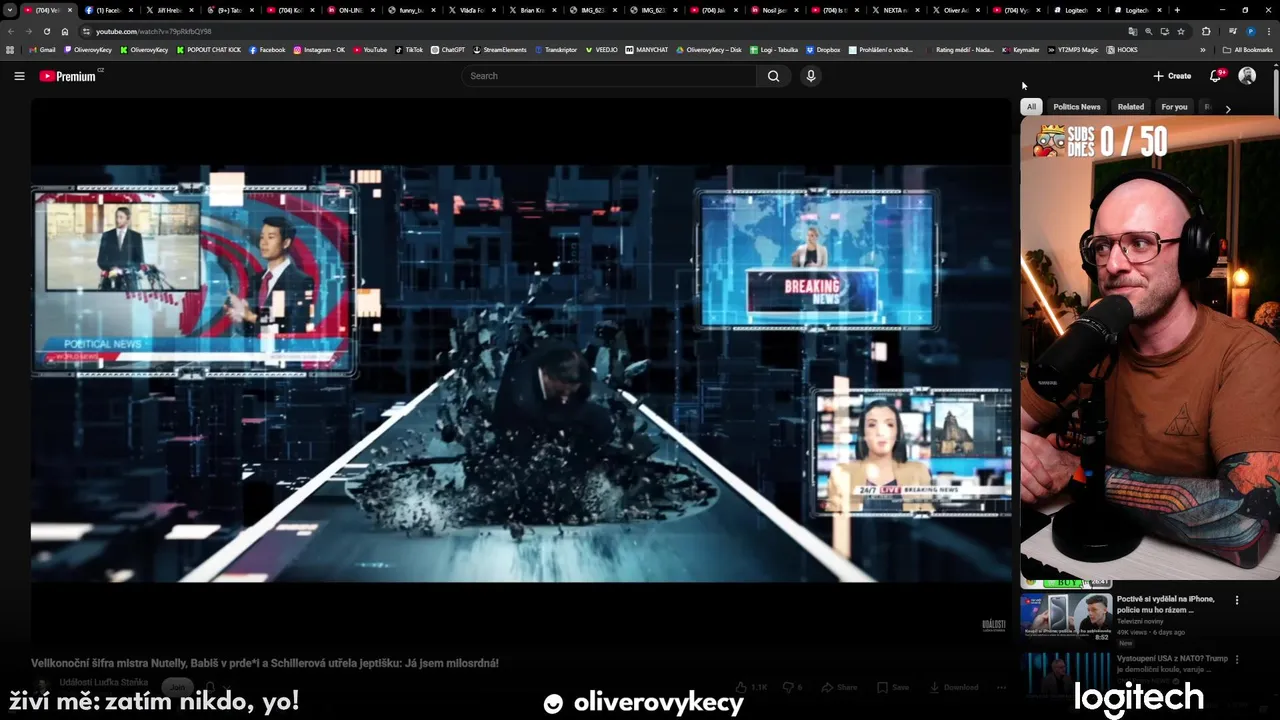Bookmark this page with star icon

tap(1181, 31)
